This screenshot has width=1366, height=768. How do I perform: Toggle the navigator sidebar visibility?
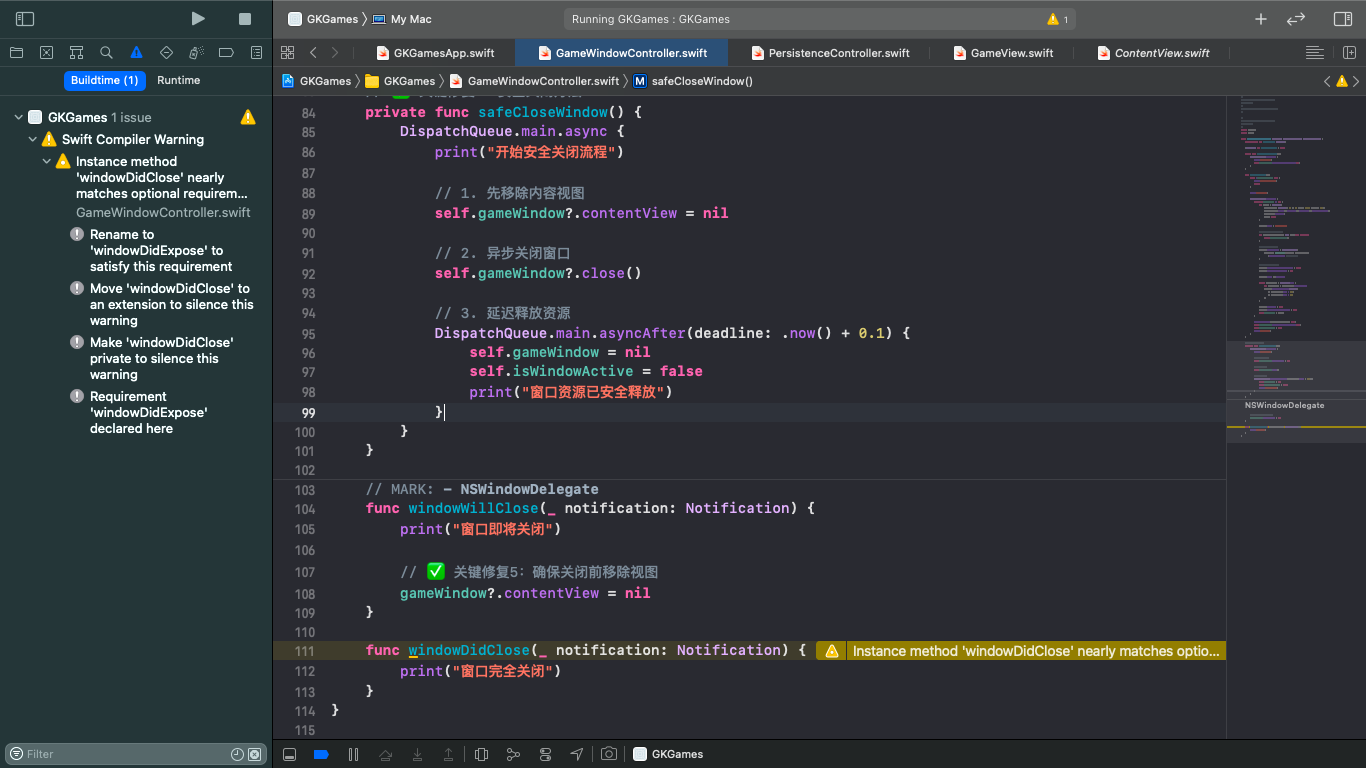pos(25,19)
